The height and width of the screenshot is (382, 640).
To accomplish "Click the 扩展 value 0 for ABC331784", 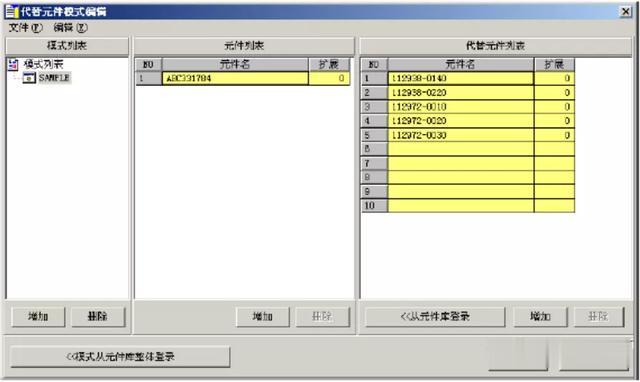I will (x=329, y=78).
